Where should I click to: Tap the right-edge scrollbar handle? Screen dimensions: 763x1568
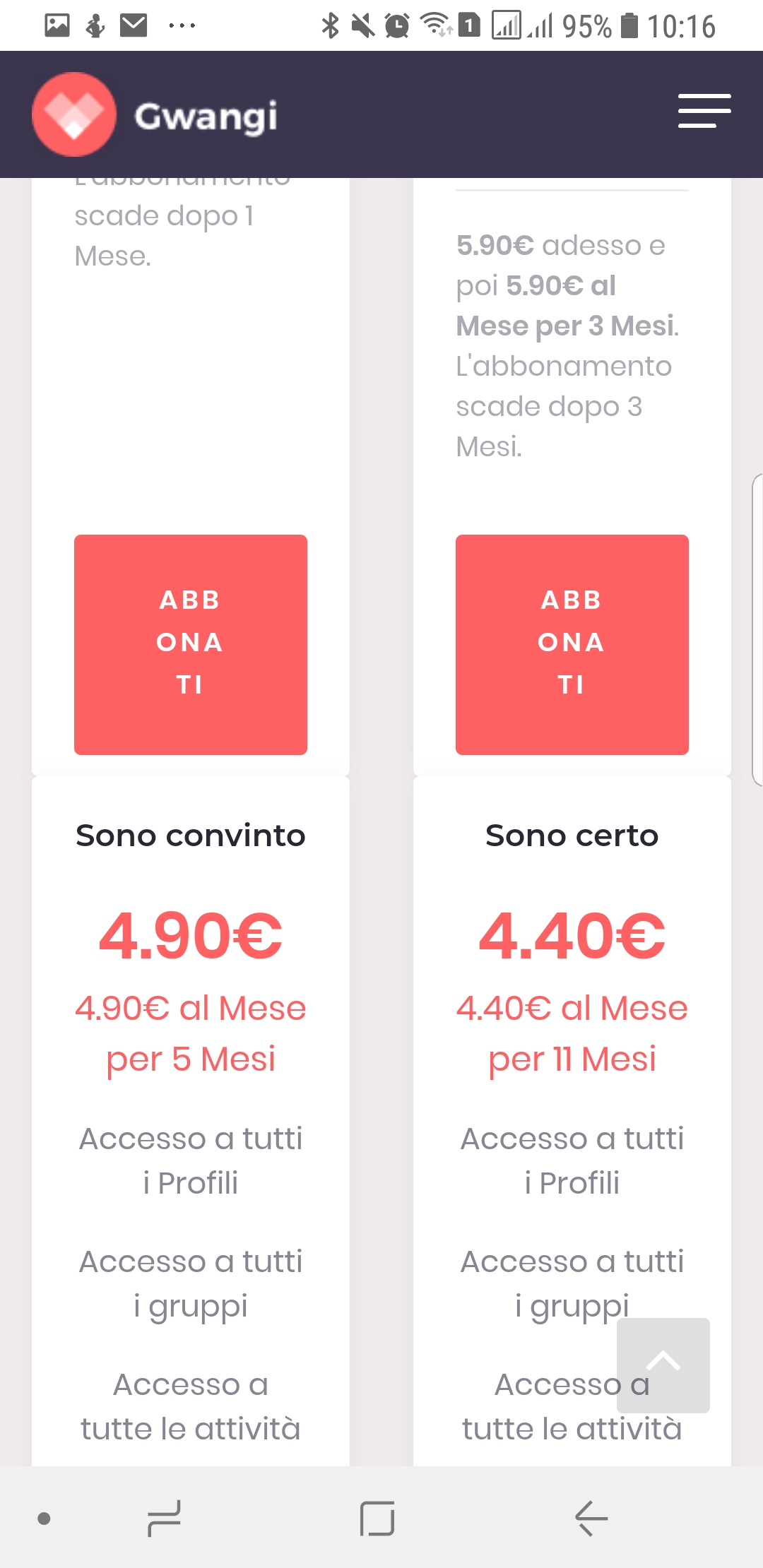tap(757, 629)
